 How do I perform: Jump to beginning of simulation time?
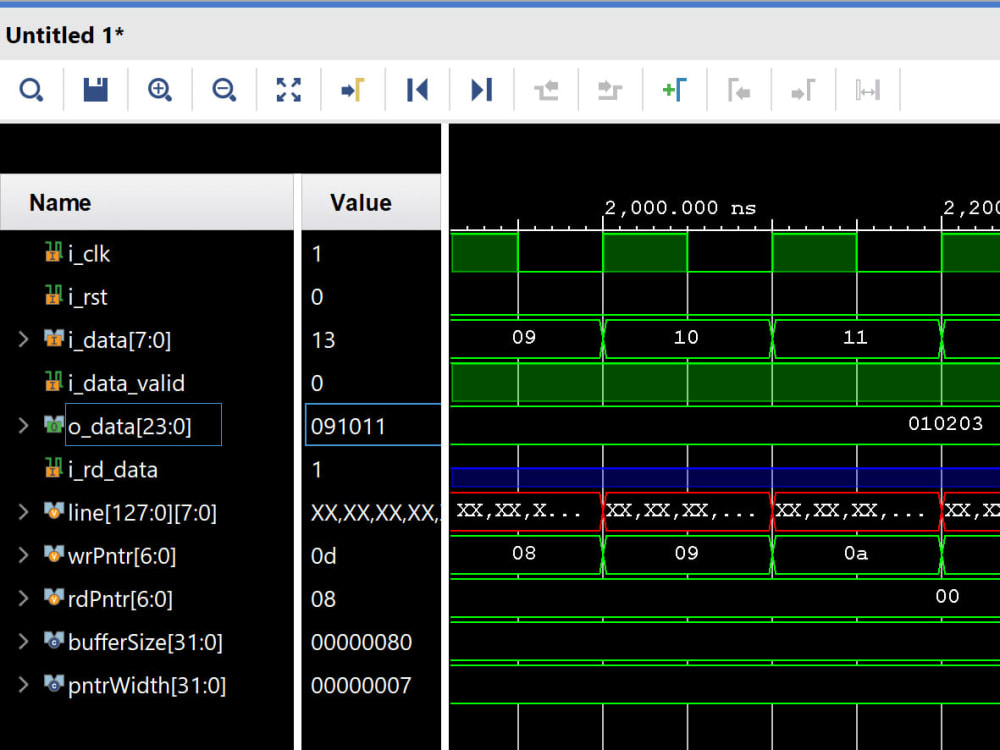click(x=417, y=90)
